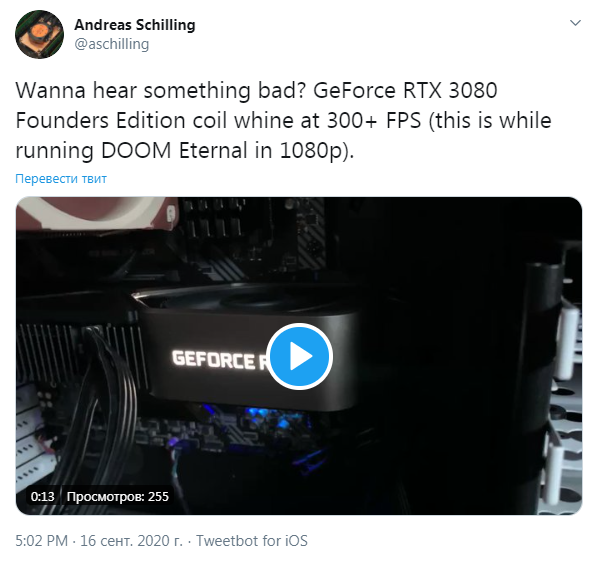The width and height of the screenshot is (598, 565).
Task: Open the 5:02 PM tweet timestamp
Action: pos(42,541)
